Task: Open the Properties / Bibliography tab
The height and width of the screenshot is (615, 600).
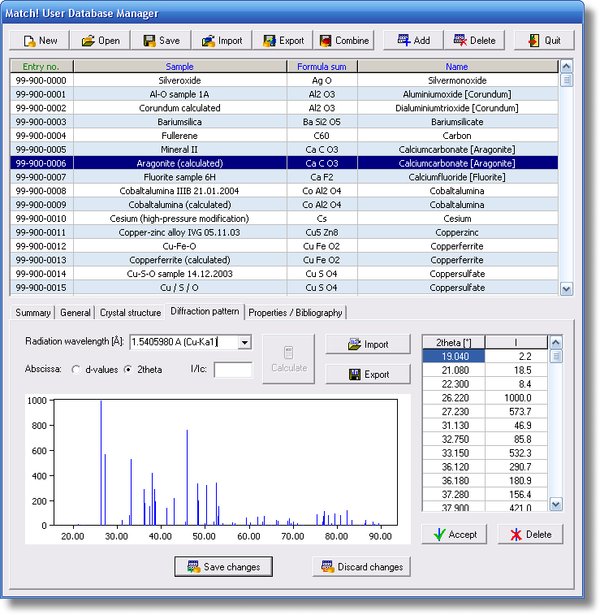Action: click(x=295, y=313)
